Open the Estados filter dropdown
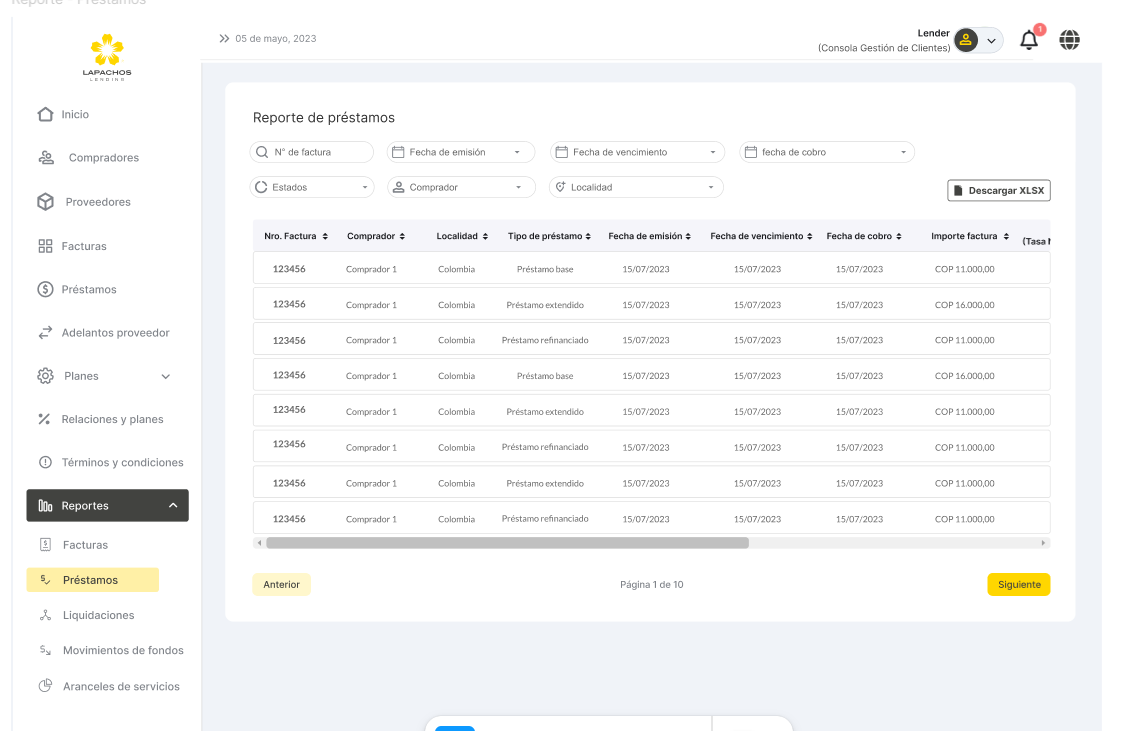 click(311, 187)
